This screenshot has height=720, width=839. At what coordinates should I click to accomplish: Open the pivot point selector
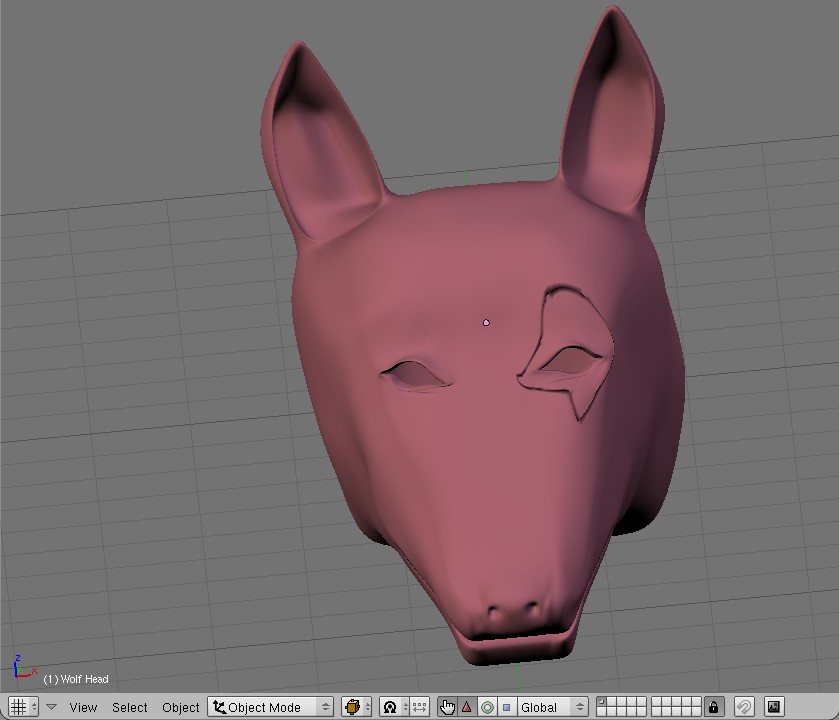(394, 707)
